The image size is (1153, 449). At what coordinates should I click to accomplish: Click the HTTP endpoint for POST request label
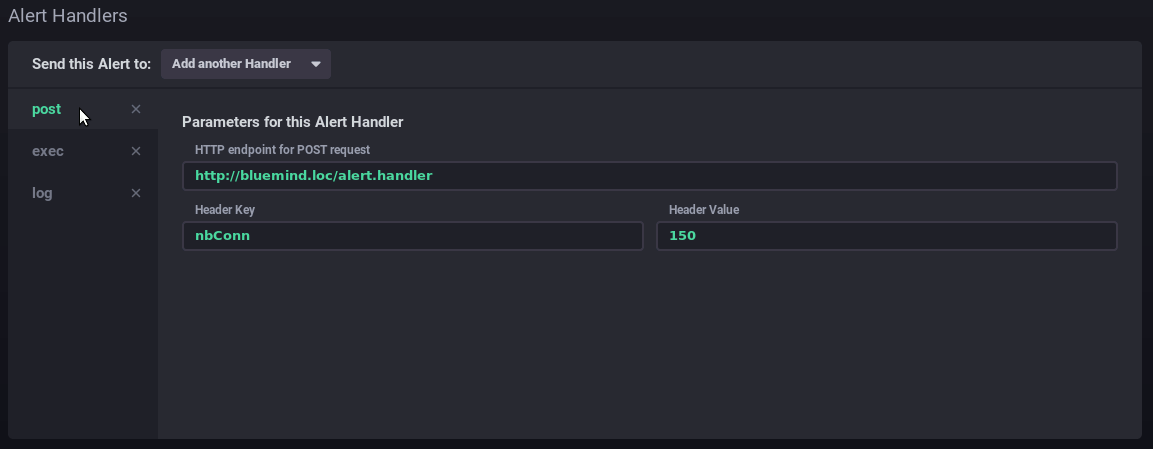pos(283,150)
